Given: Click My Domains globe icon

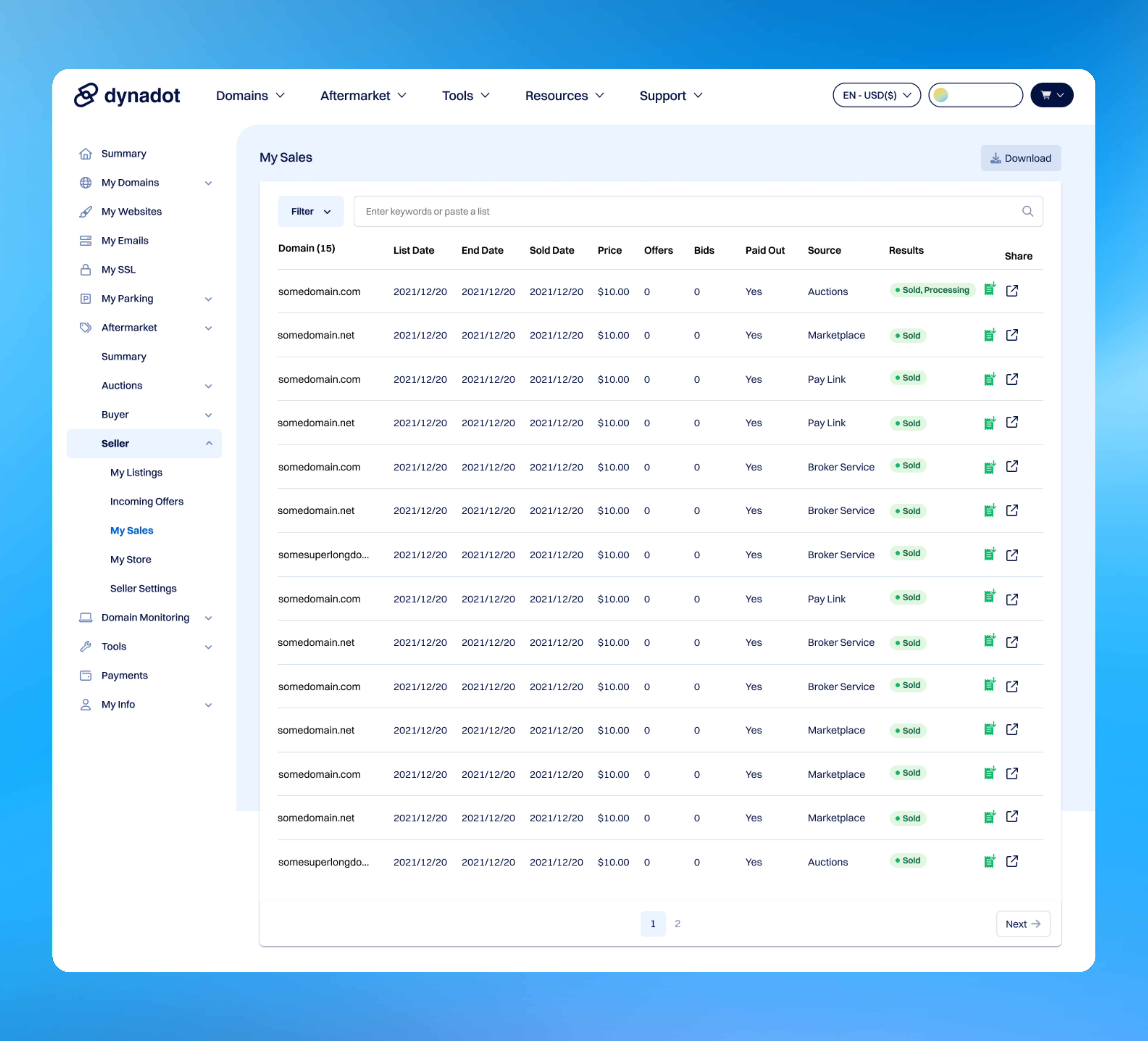Looking at the screenshot, I should point(85,183).
